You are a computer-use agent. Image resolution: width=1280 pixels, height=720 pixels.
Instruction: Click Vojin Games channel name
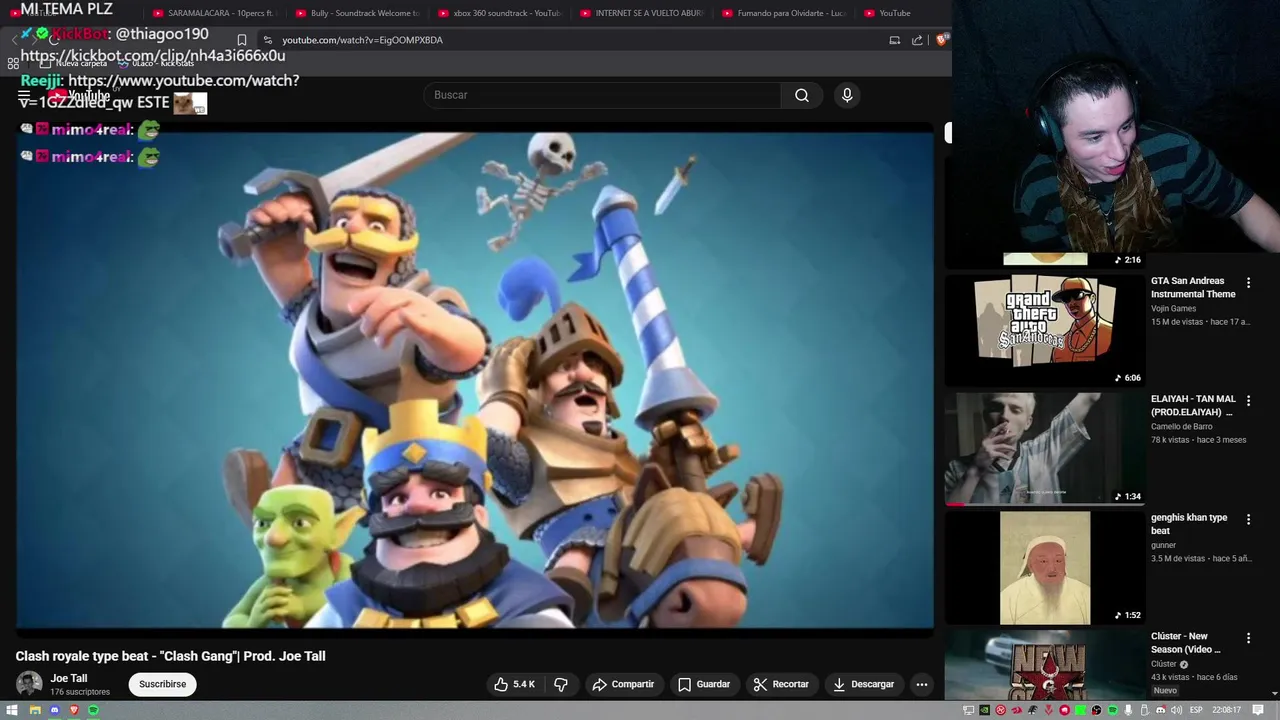click(1173, 309)
